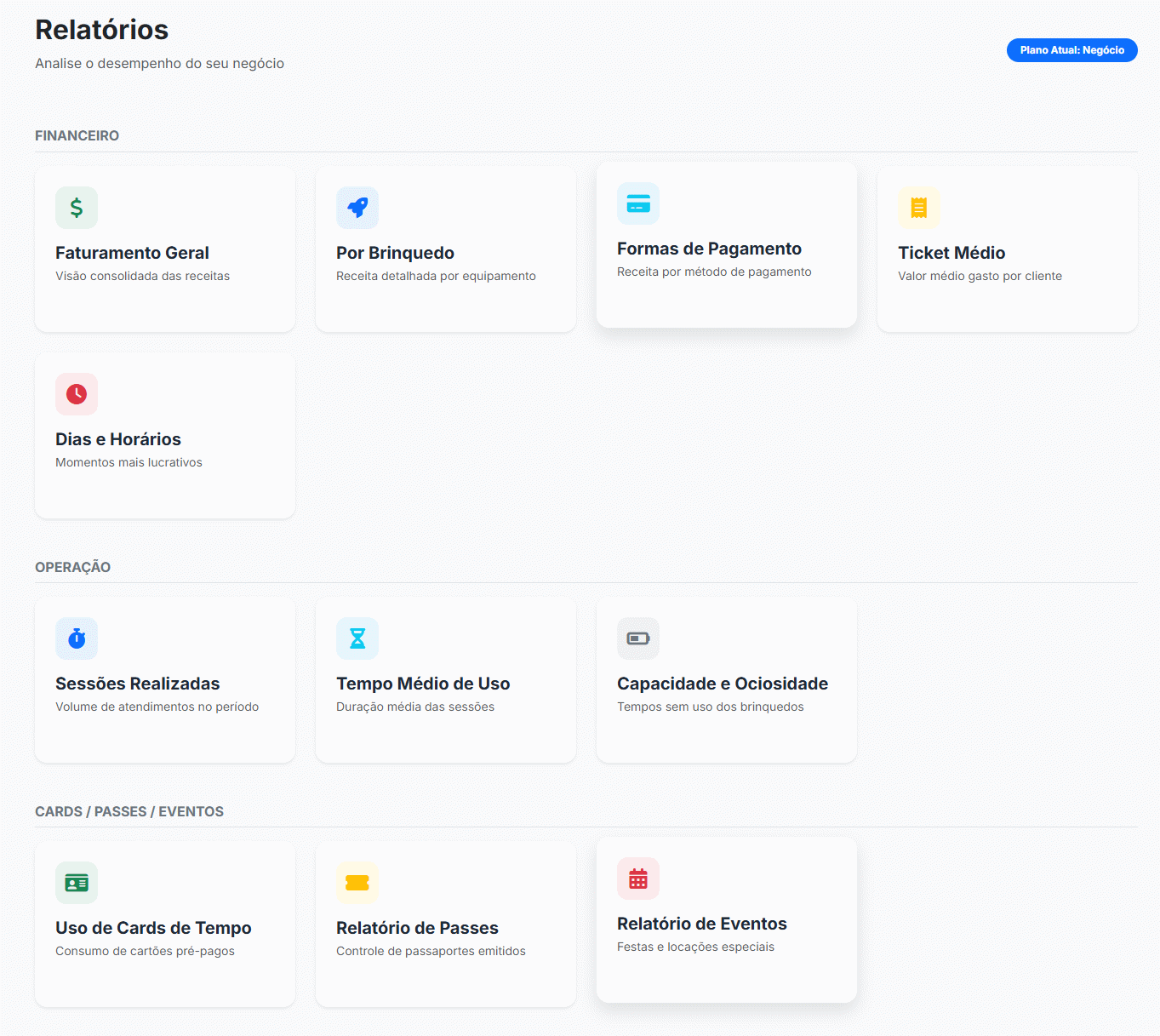Click the Plano Atual: Negócio badge
Viewport: 1160px width, 1036px height.
(x=1071, y=50)
